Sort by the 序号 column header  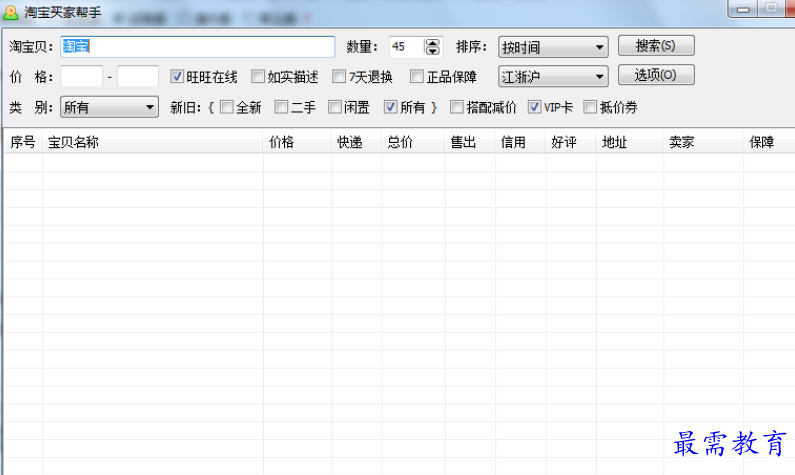coord(23,142)
